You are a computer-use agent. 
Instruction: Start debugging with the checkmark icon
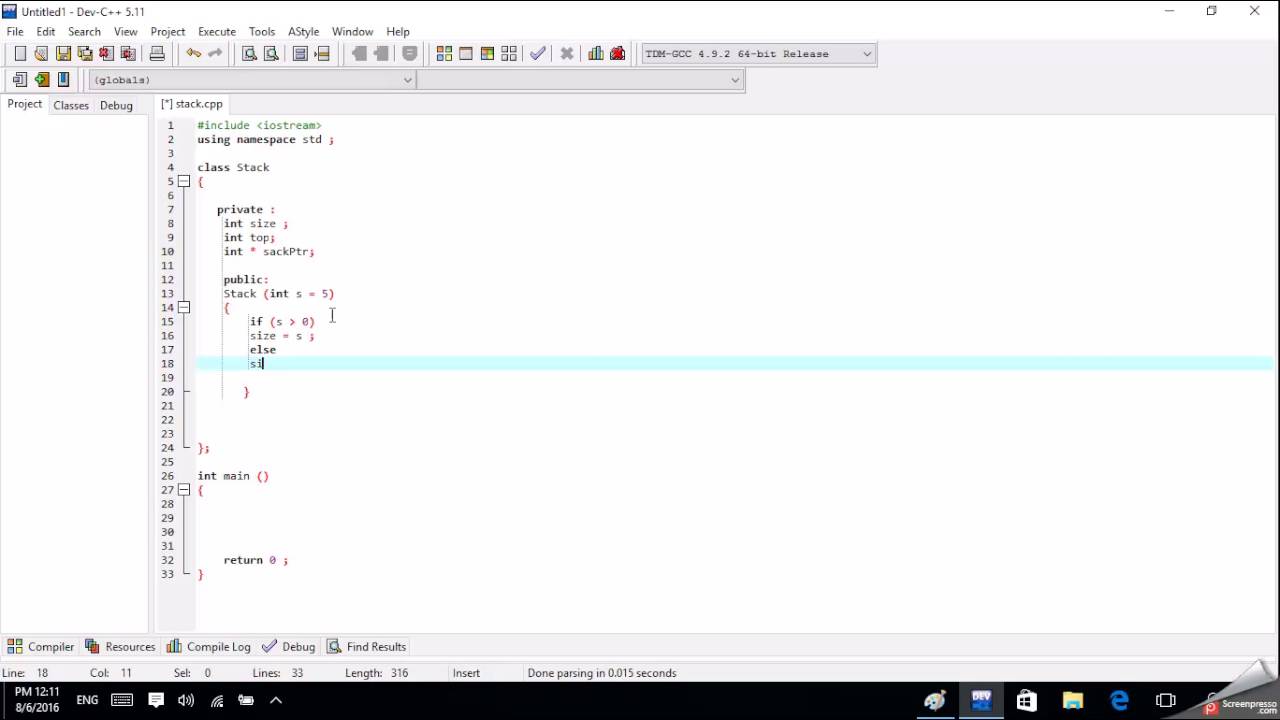(x=538, y=54)
